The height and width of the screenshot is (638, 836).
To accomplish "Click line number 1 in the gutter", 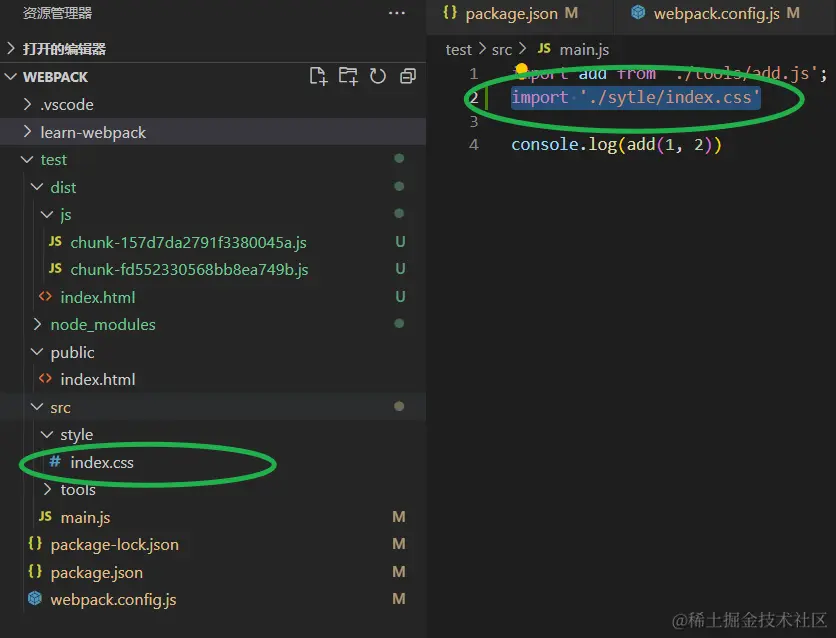I will pyautogui.click(x=473, y=74).
